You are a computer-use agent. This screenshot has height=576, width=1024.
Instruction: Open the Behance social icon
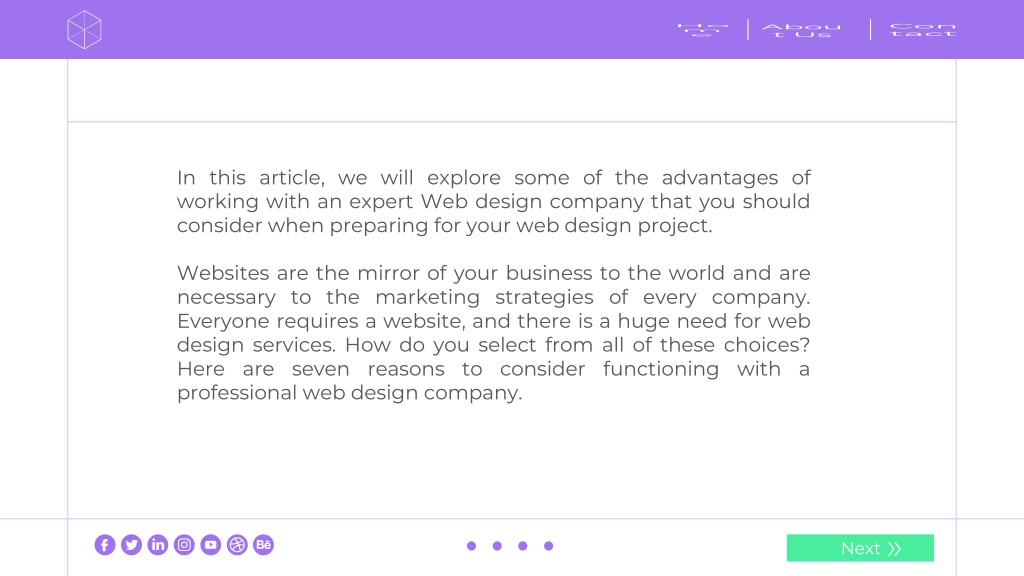pos(263,545)
